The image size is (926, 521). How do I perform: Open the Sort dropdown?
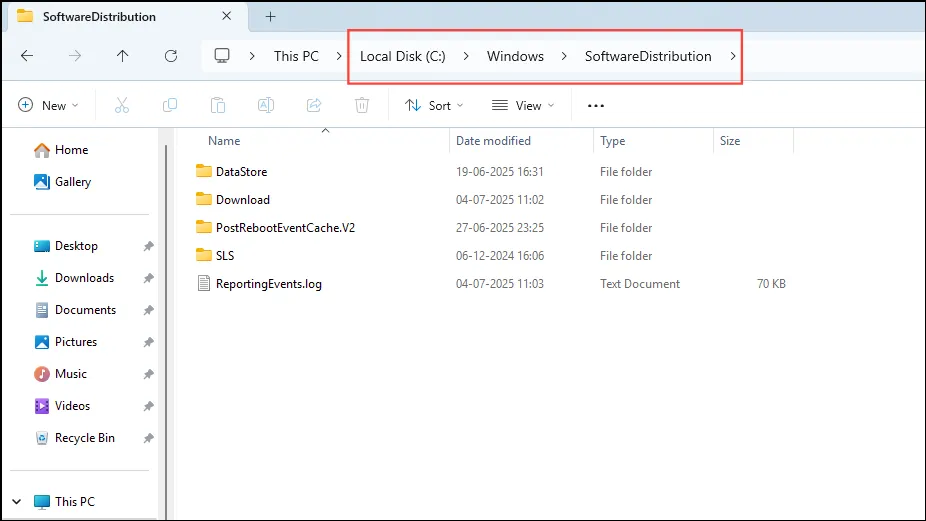[x=434, y=106]
